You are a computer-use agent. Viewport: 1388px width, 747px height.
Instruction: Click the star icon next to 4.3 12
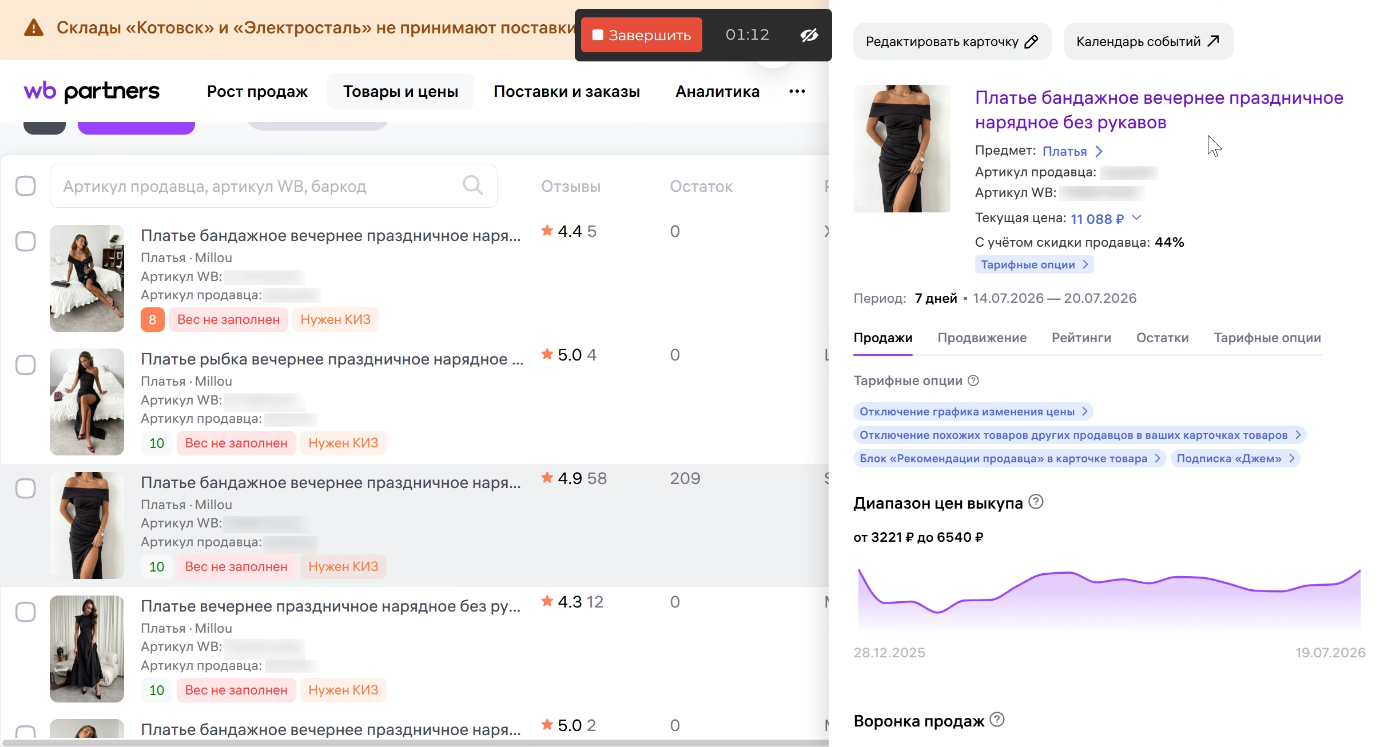tap(547, 602)
